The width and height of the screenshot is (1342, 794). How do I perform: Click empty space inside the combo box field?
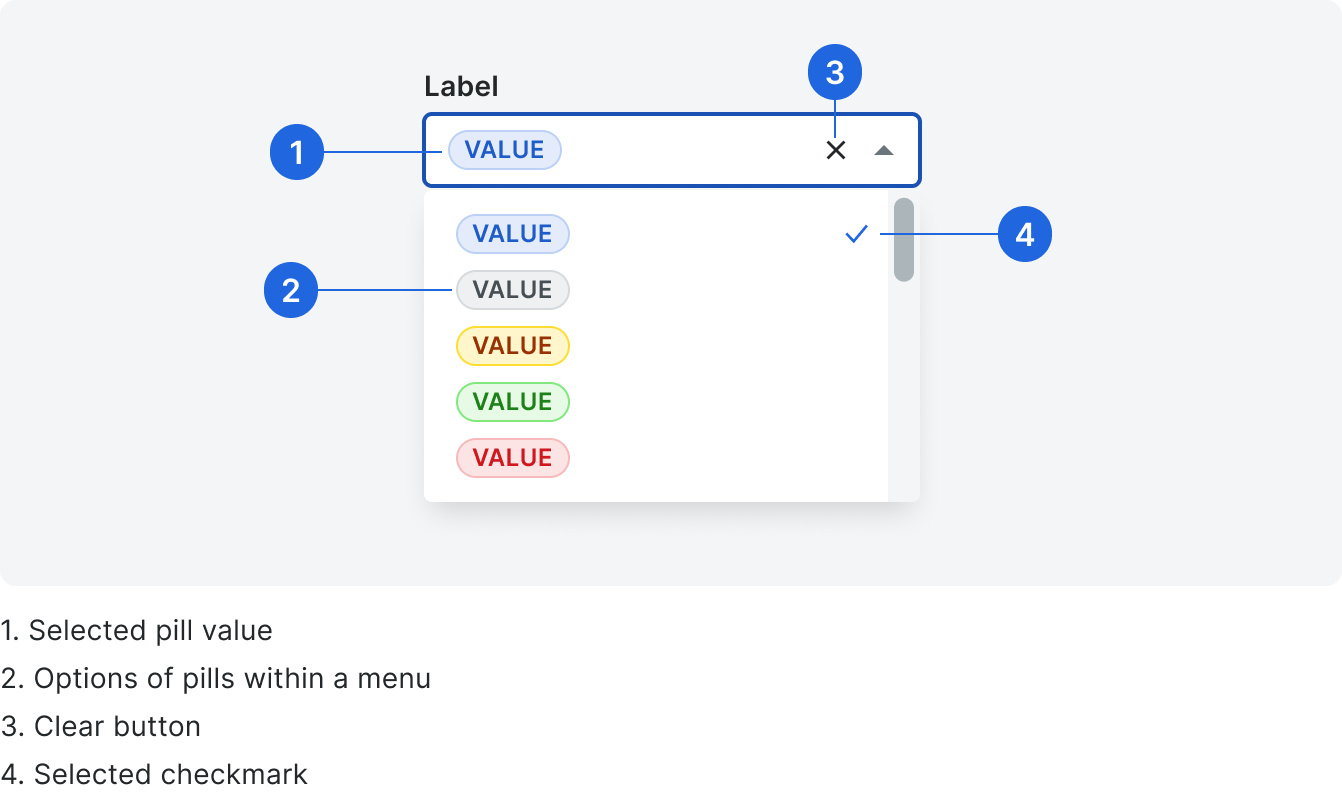click(690, 150)
